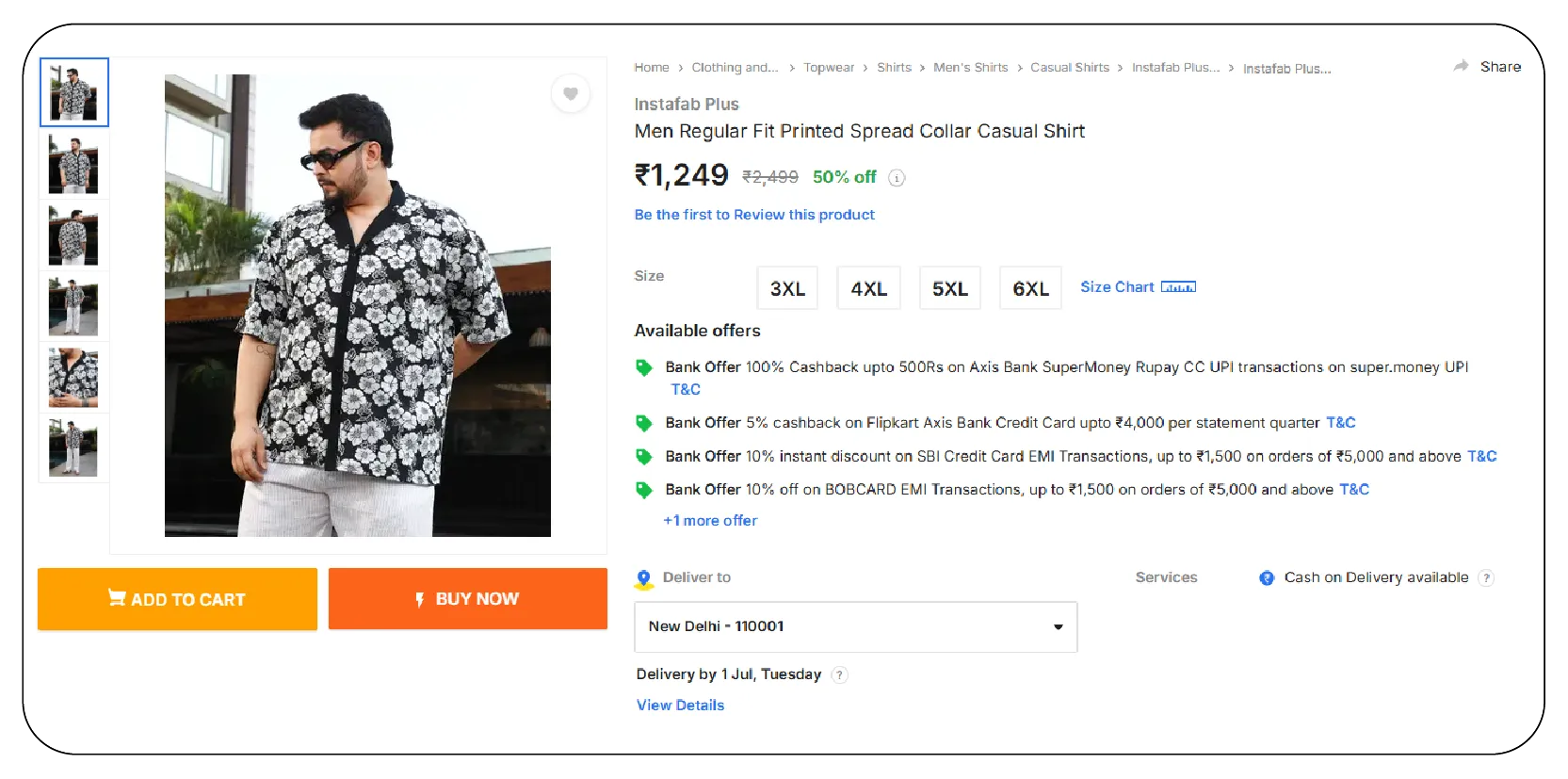Screen dimensions: 1568x779
Task: Click the help icon beside Cash on Delivery
Action: click(1487, 577)
